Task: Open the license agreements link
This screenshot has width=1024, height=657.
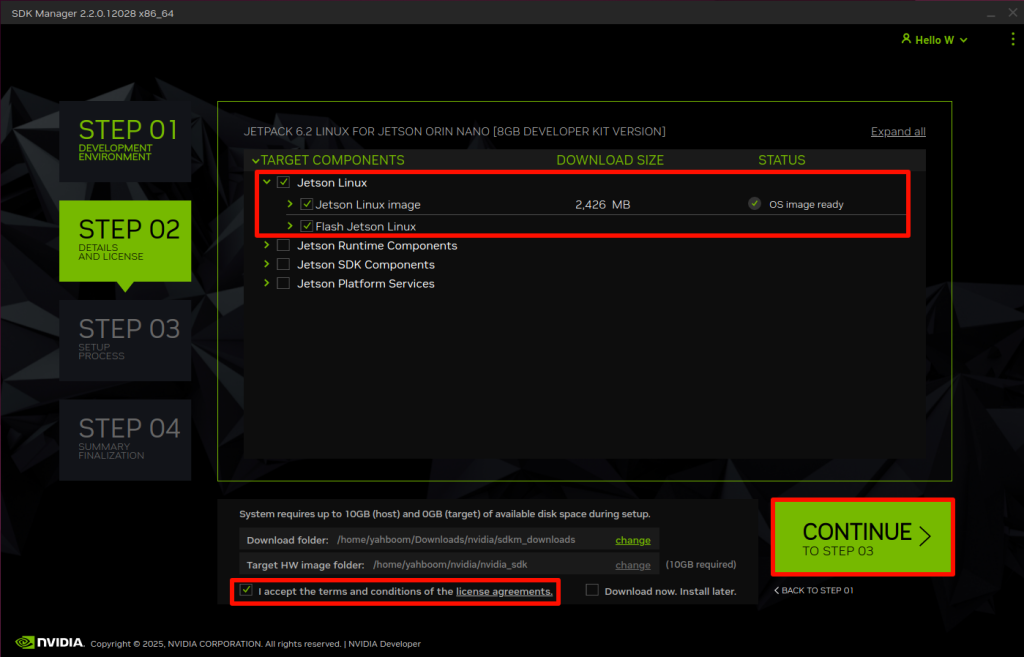Action: (504, 592)
